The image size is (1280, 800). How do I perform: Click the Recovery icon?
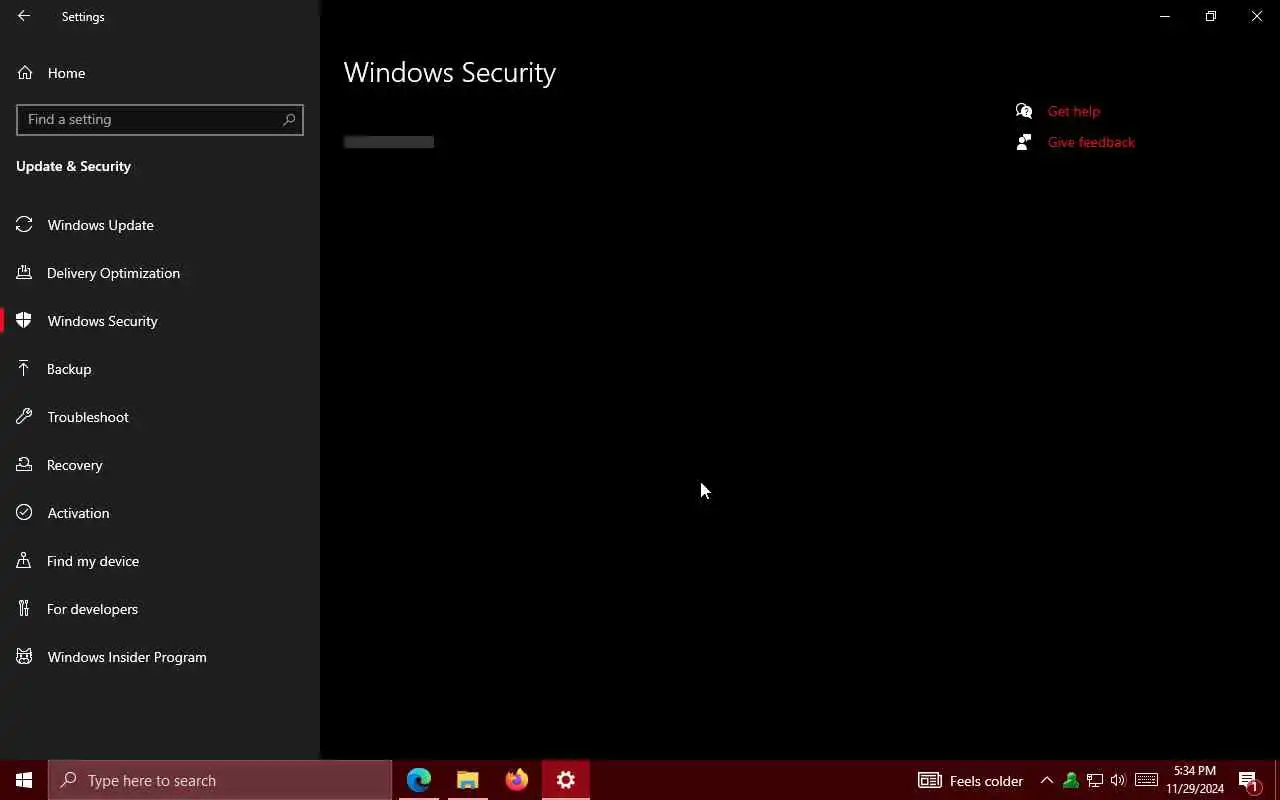25,465
